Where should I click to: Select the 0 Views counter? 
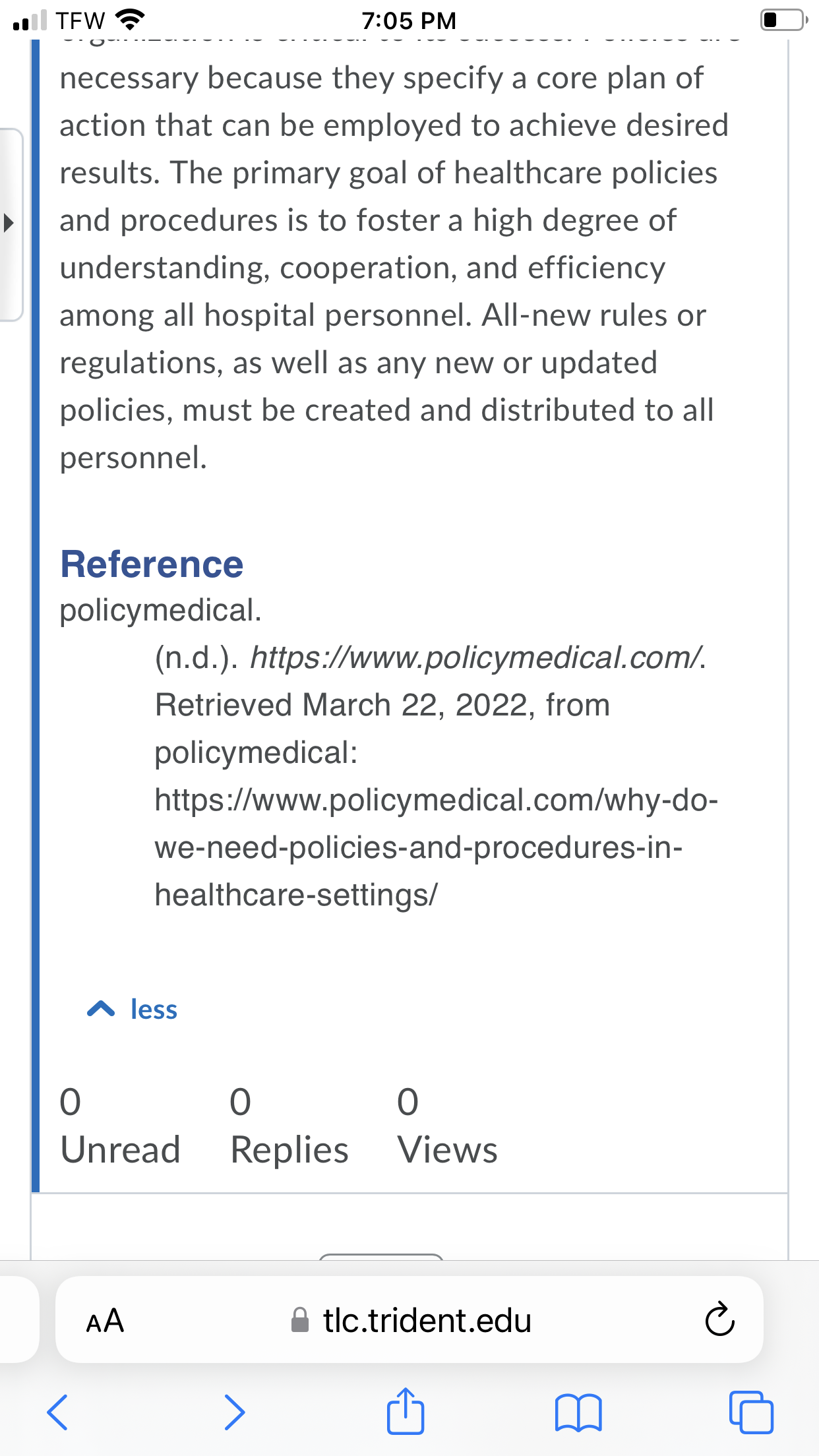point(447,1127)
